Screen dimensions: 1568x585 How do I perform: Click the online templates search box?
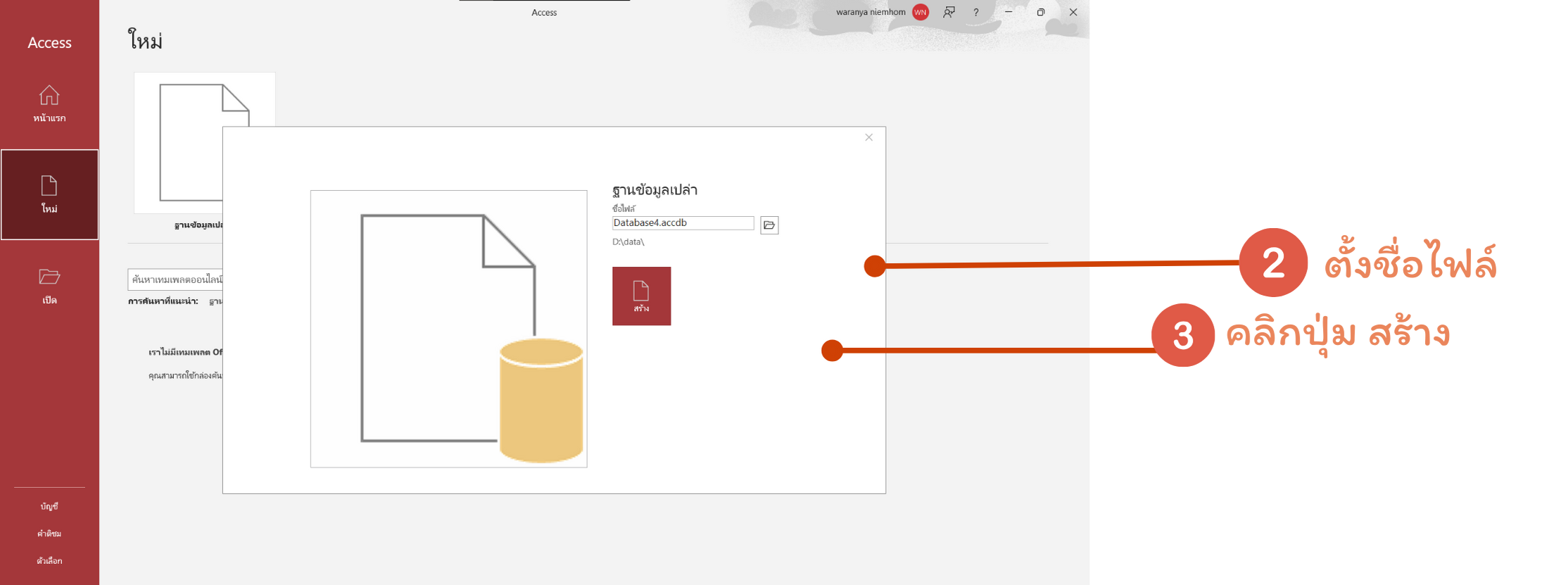click(175, 279)
